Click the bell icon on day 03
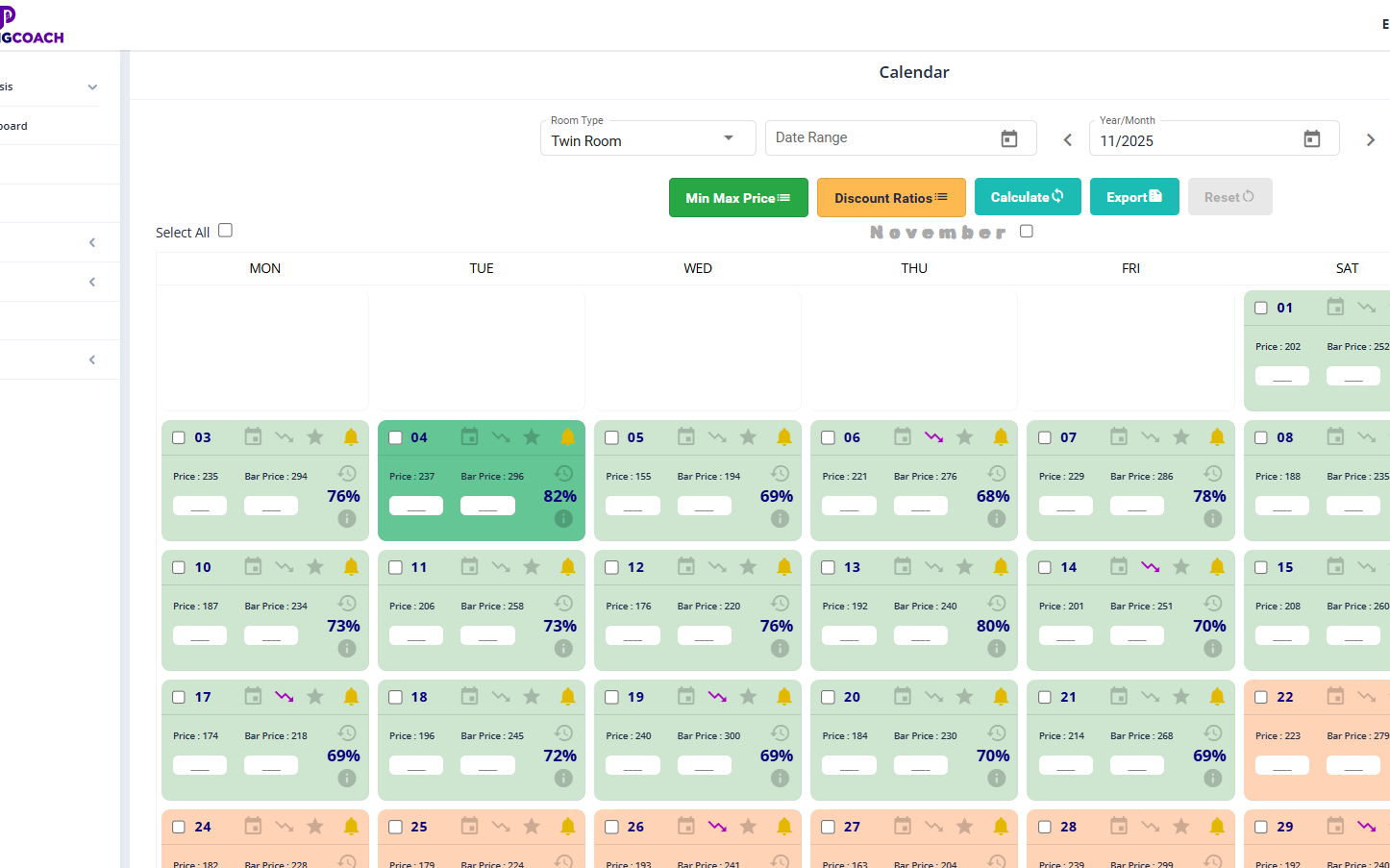The image size is (1390, 868). coord(351,437)
